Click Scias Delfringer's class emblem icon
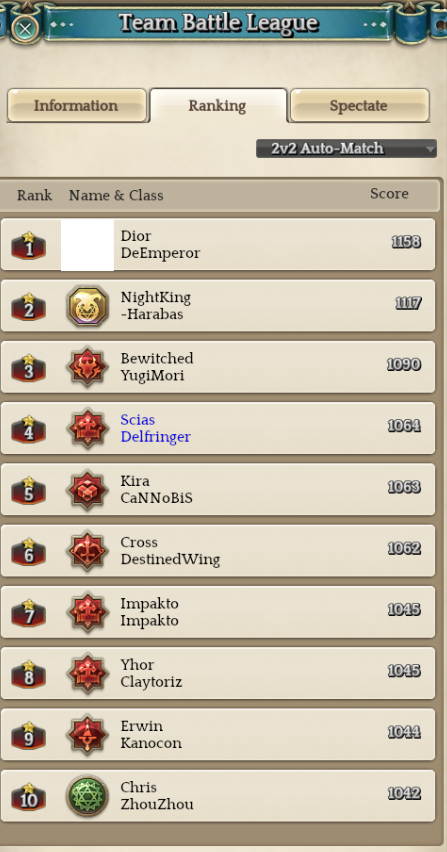This screenshot has height=852, width=447. 87,429
